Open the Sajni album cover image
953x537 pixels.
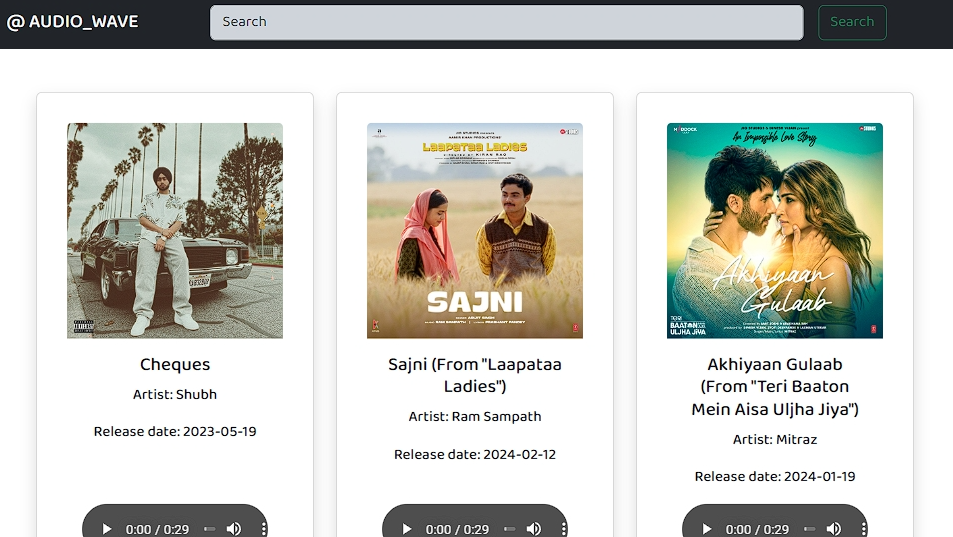click(475, 231)
